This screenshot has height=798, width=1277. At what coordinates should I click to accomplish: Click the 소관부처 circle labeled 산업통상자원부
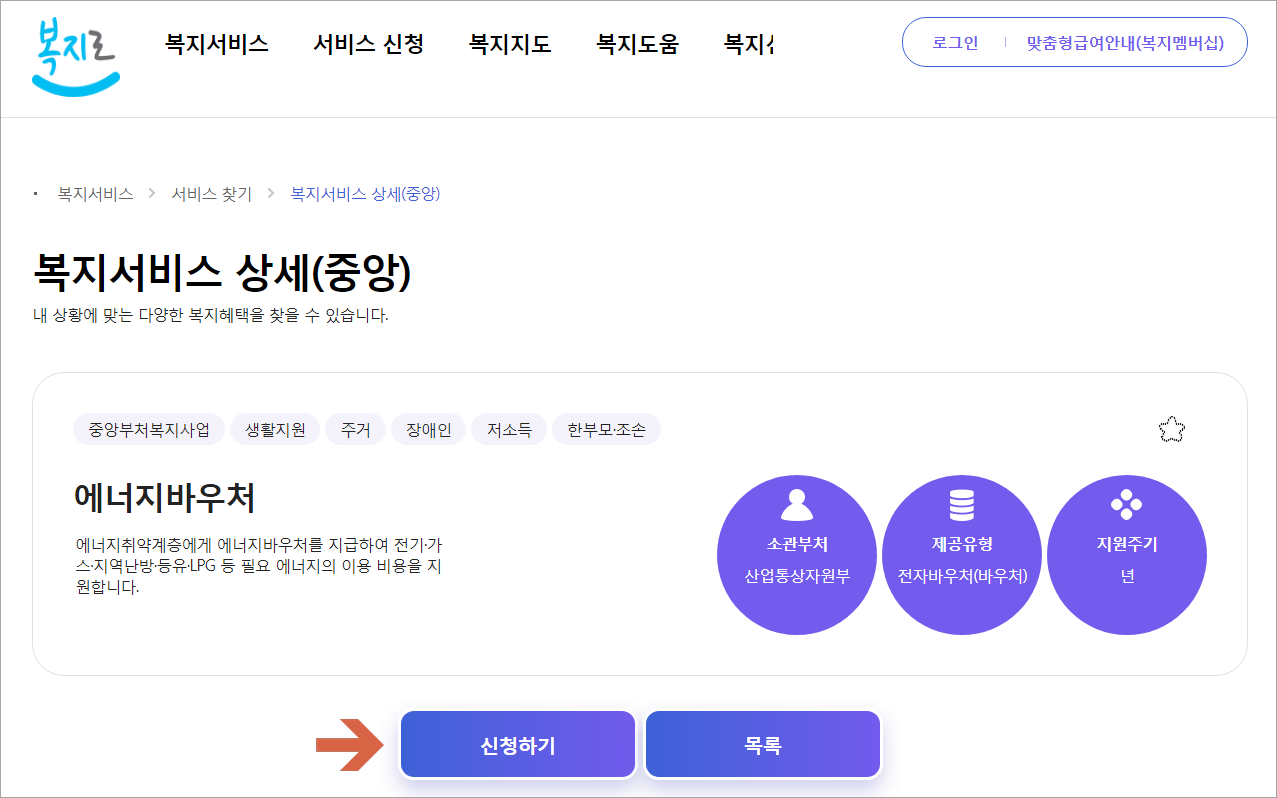(x=796, y=554)
